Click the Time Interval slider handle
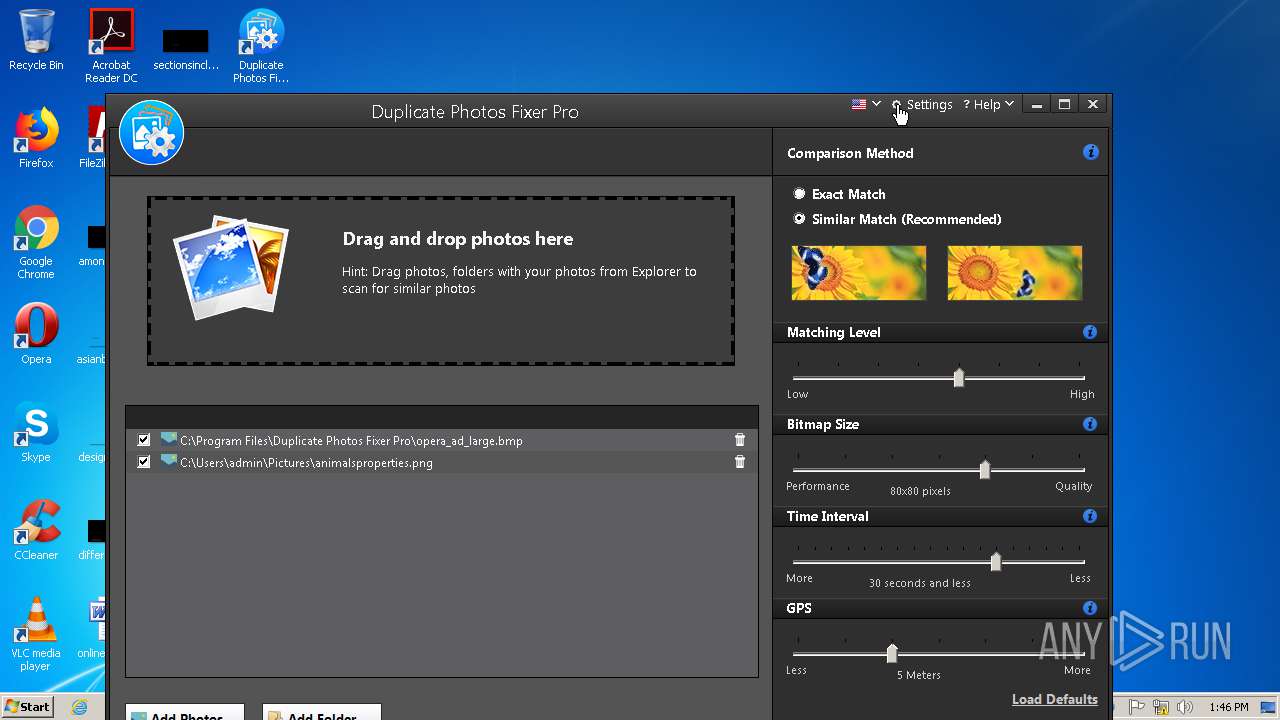Screen dimensions: 1280x720 pyautogui.click(x=996, y=561)
